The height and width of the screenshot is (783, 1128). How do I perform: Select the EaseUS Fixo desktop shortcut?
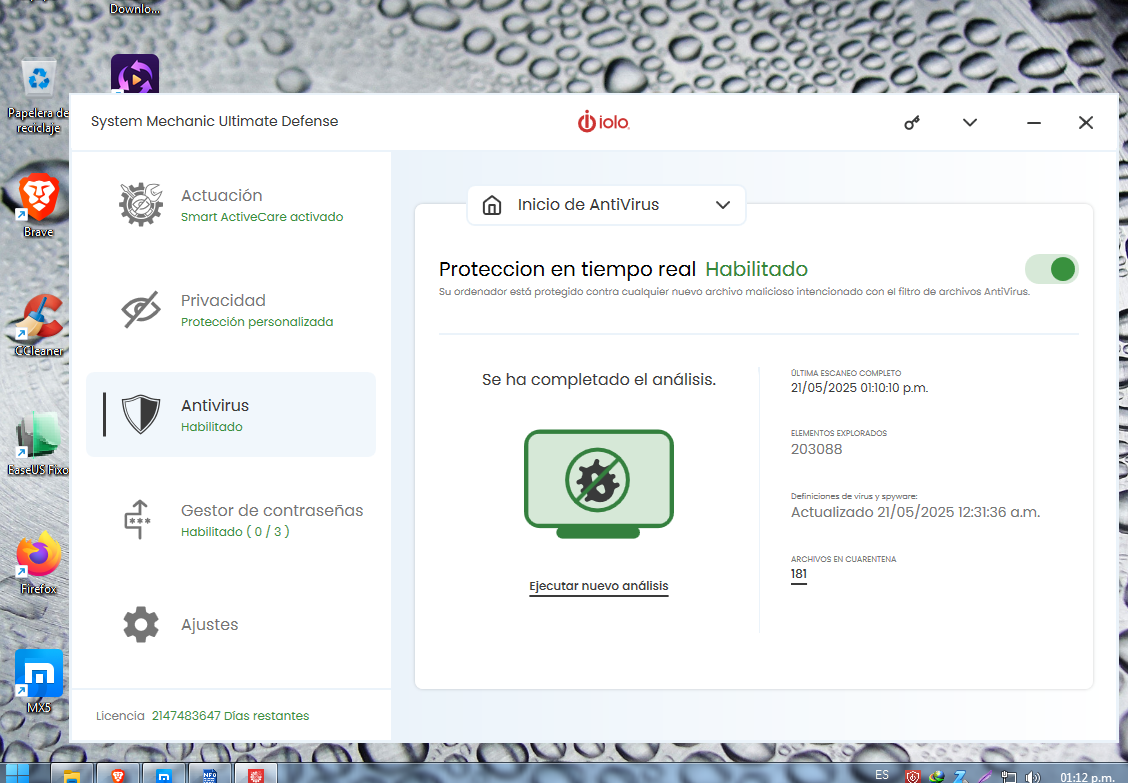pos(38,444)
